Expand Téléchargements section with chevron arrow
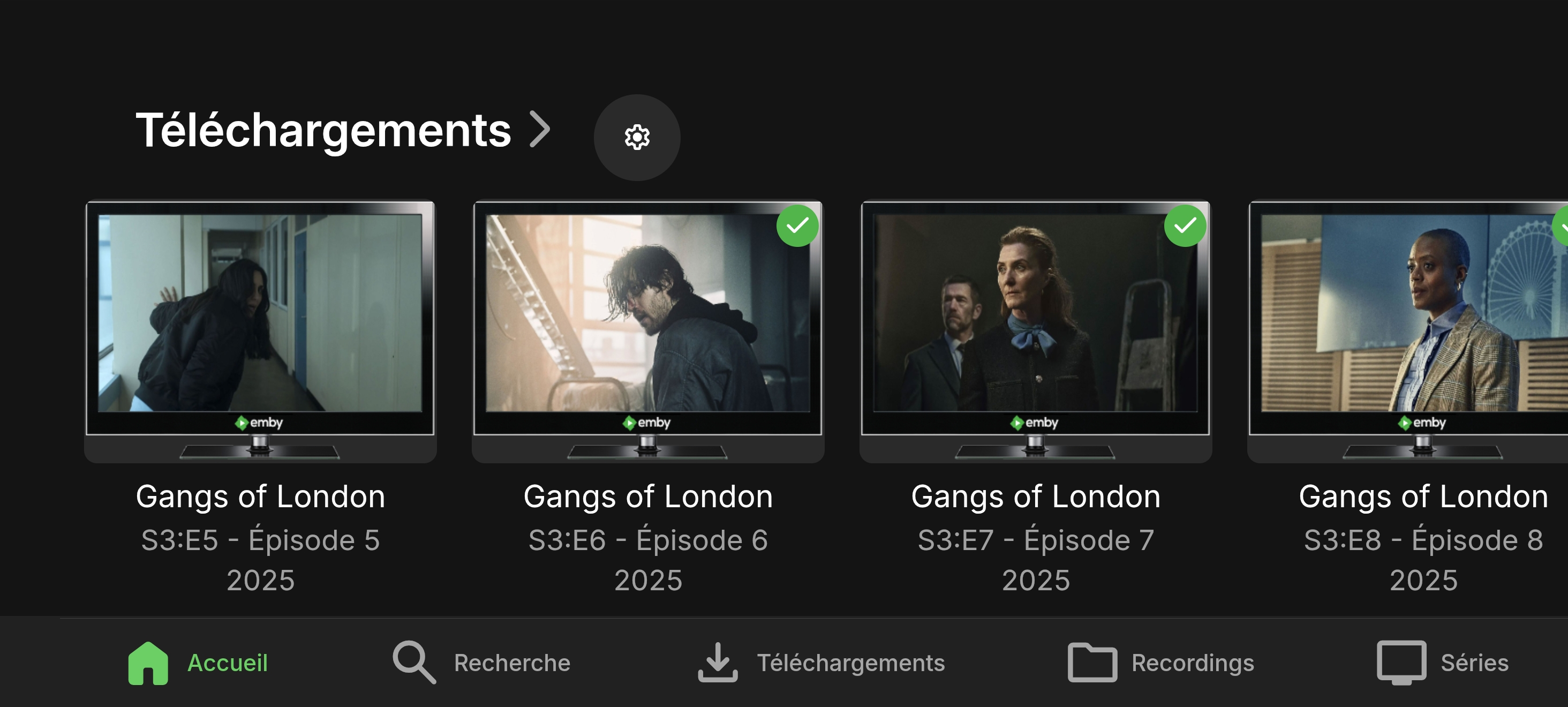The width and height of the screenshot is (1568, 707). pos(540,129)
